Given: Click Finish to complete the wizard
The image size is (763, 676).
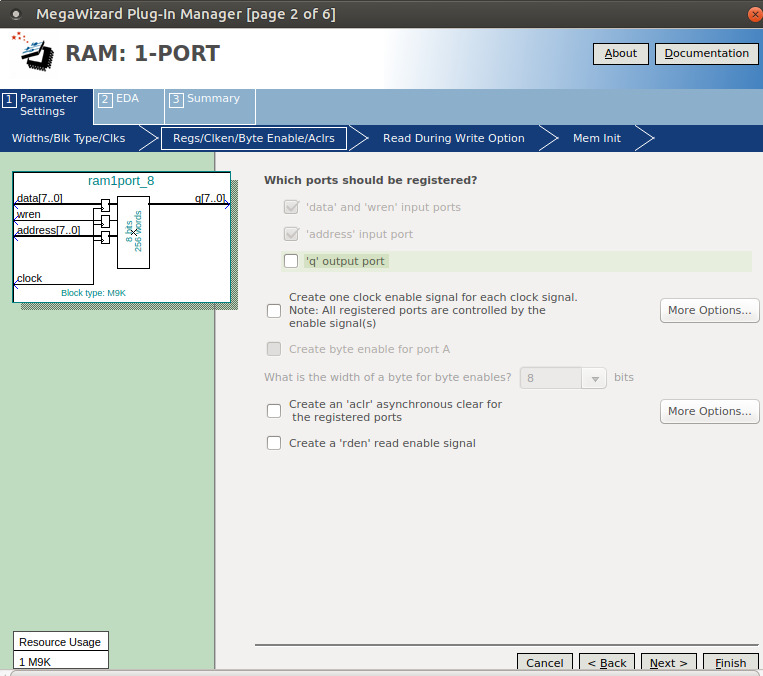Looking at the screenshot, I should (730, 663).
